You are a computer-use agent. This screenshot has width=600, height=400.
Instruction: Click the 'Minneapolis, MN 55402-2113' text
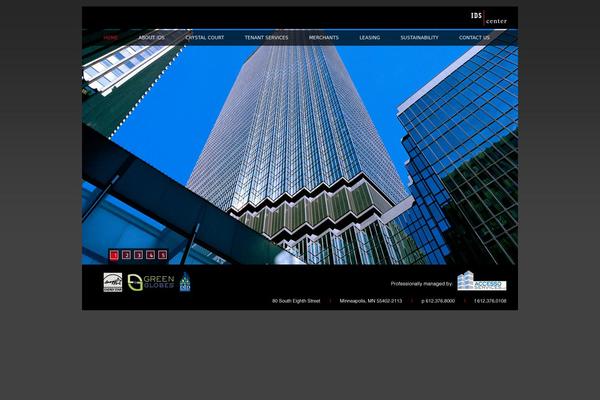click(x=371, y=301)
